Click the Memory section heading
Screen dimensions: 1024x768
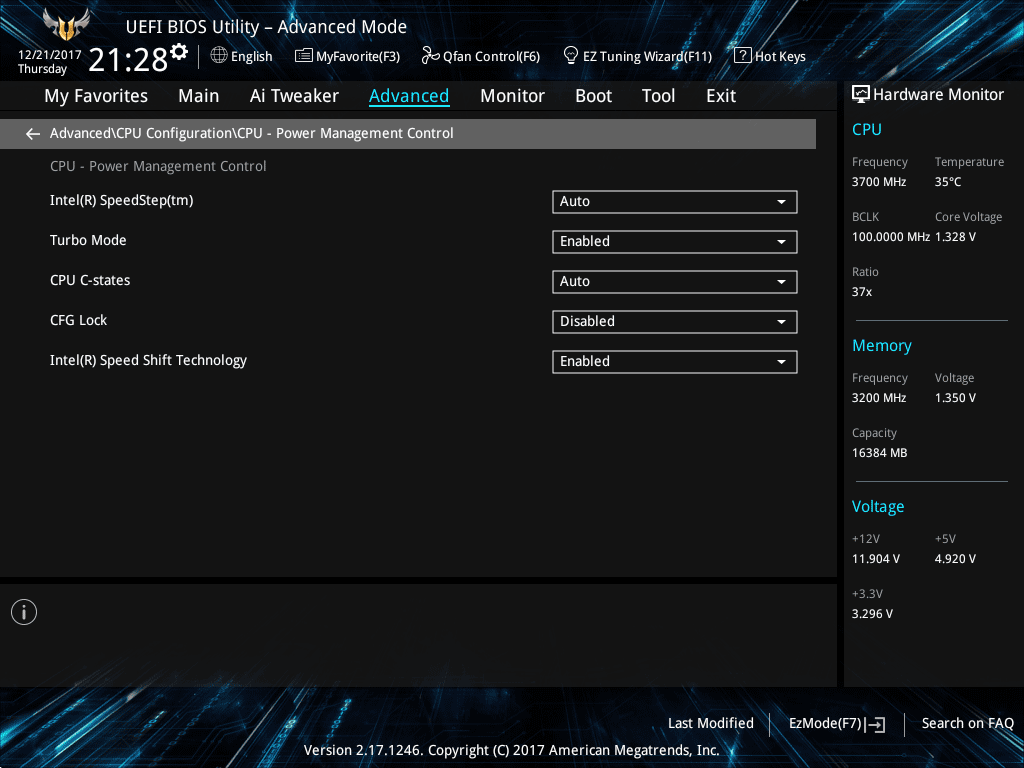(x=882, y=345)
